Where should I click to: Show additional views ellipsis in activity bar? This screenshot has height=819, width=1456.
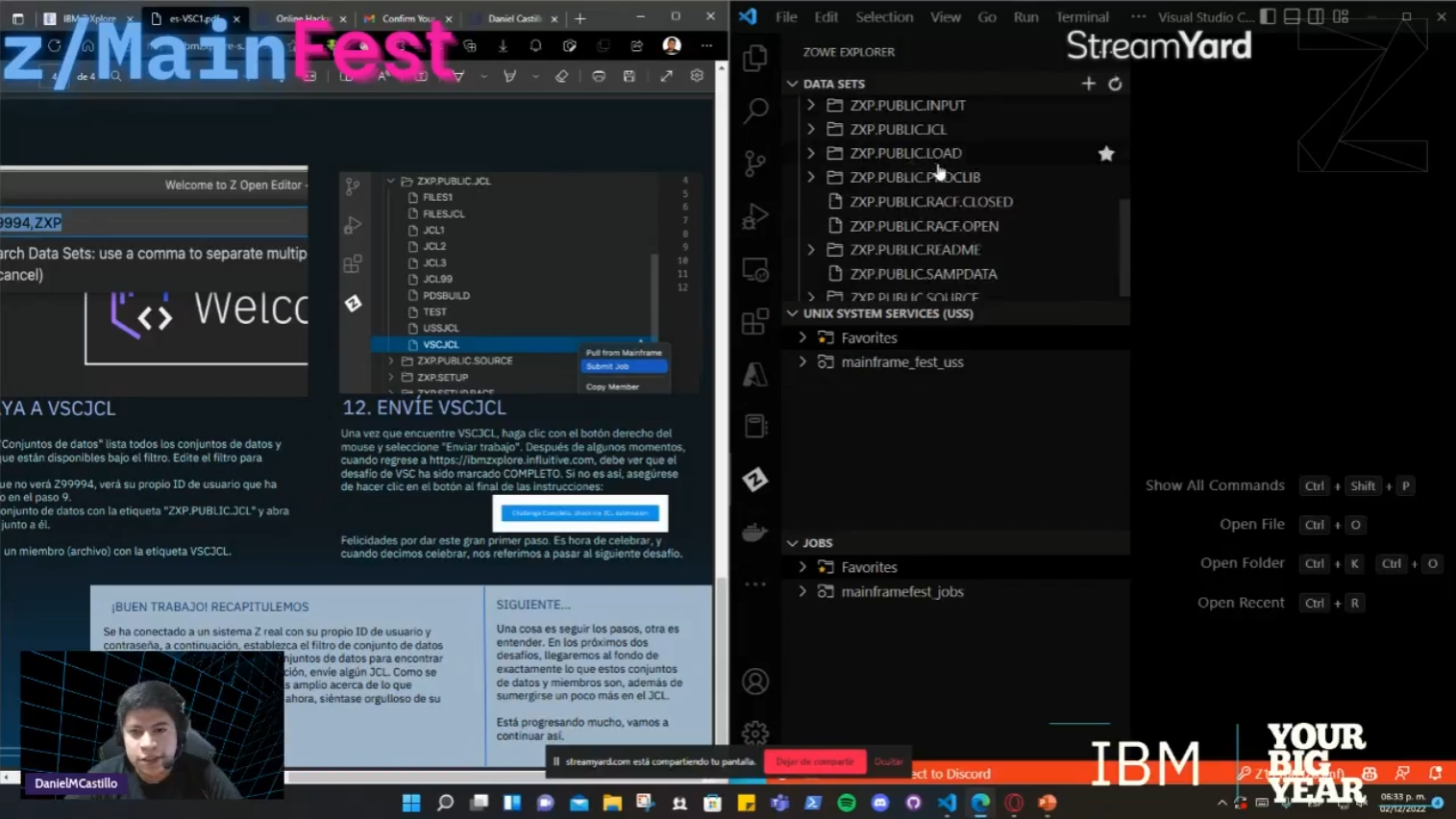click(755, 584)
